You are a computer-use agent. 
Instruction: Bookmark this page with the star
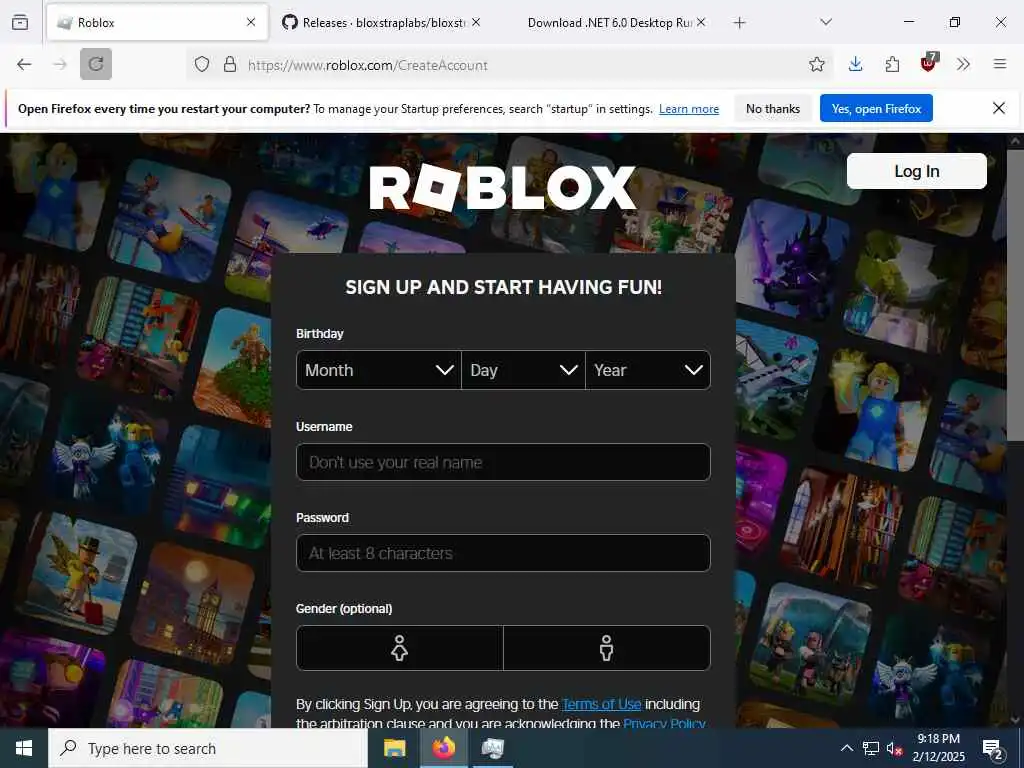coord(816,64)
